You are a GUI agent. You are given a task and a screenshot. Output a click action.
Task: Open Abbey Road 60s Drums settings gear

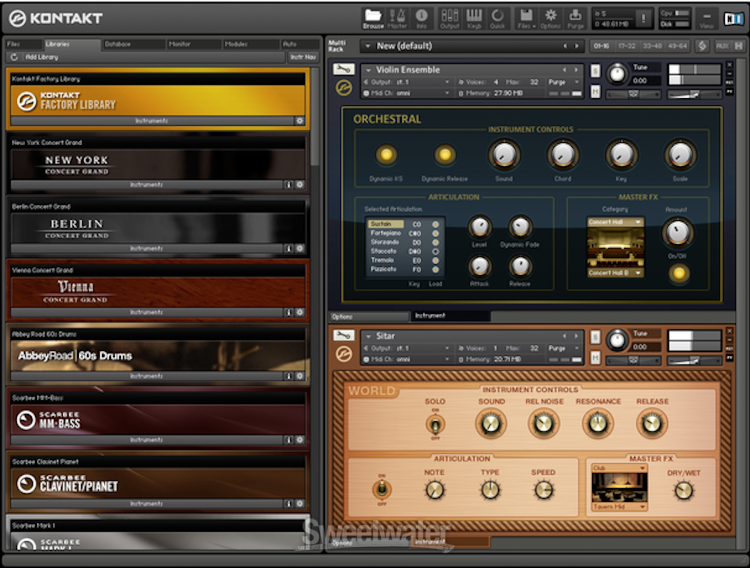(300, 376)
